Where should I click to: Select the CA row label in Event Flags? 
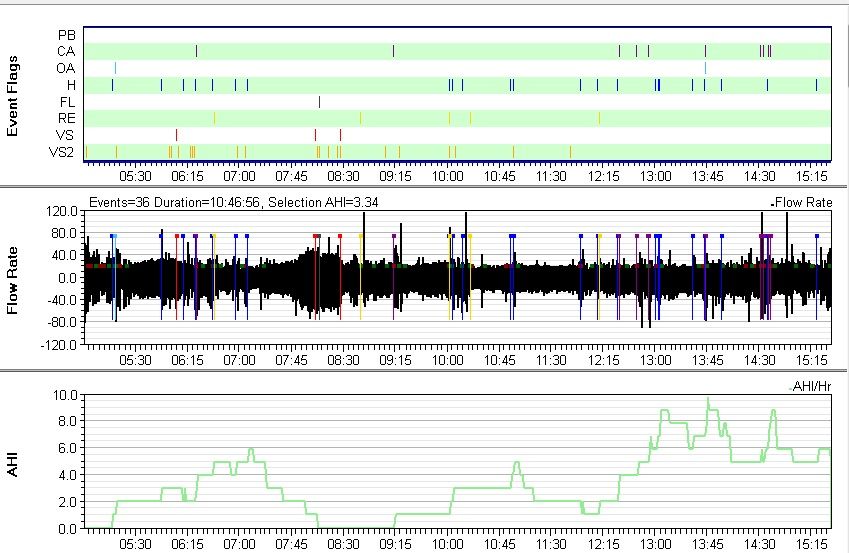(67, 51)
